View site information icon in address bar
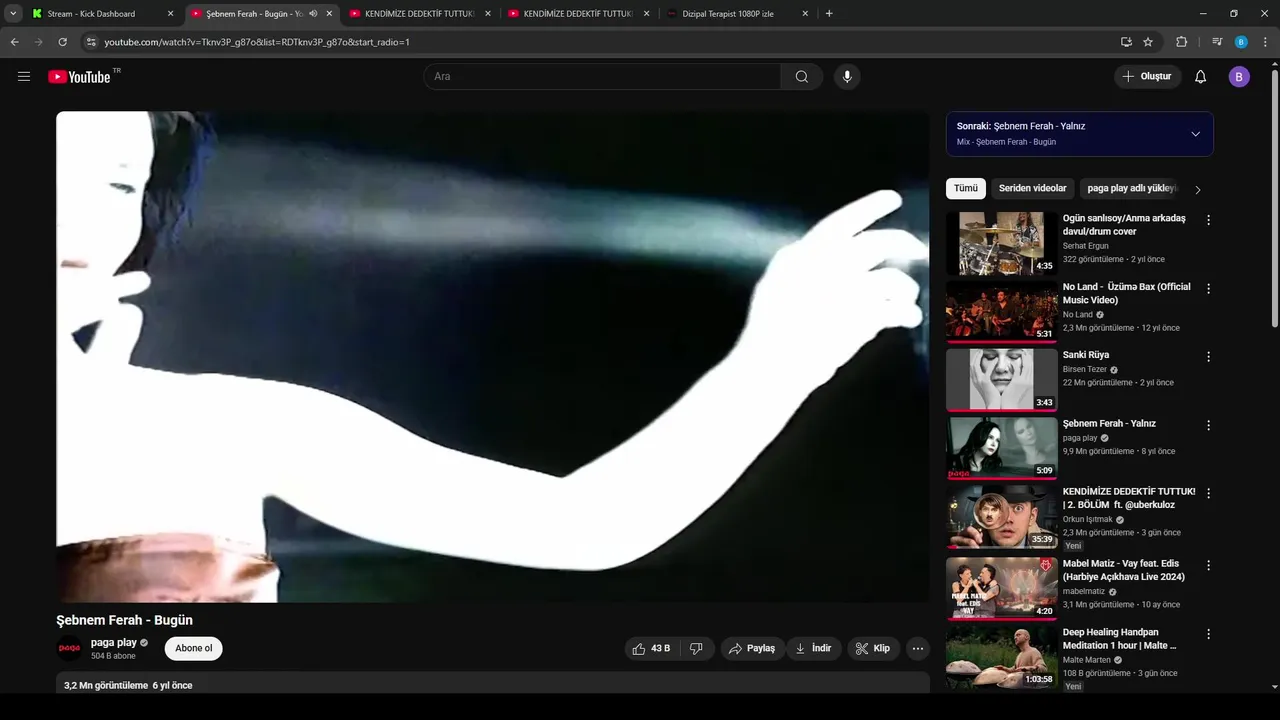 point(91,42)
